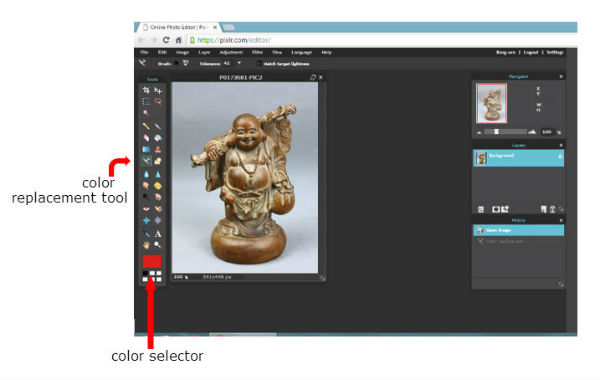The image size is (600, 380).
Task: Click the Logout link
Action: (531, 52)
